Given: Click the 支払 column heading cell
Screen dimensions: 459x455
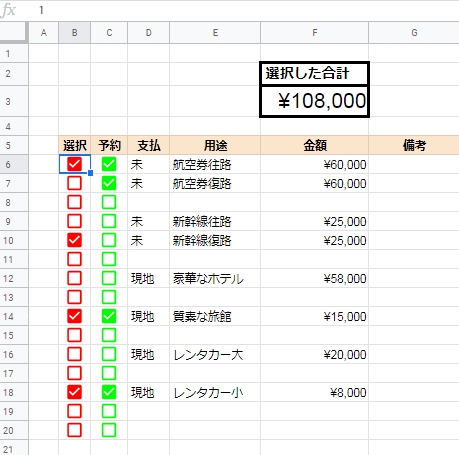Looking at the screenshot, I should click(x=148, y=145).
